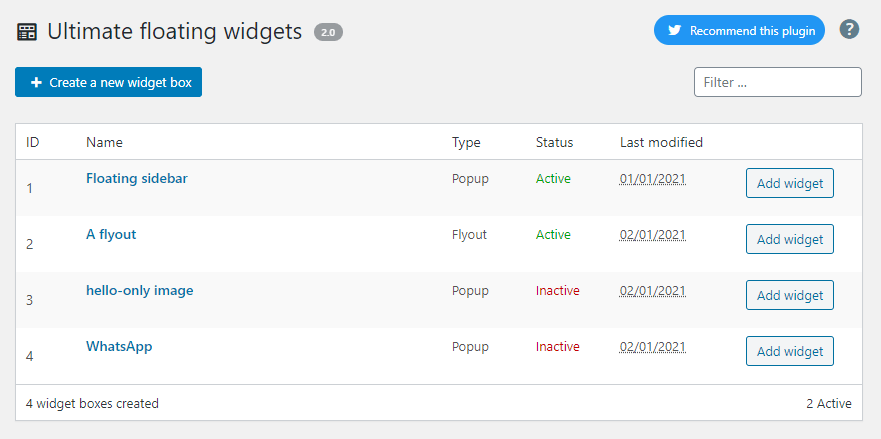Click the Ultimate floating widgets logo icon
Image resolution: width=881 pixels, height=439 pixels.
tap(27, 32)
